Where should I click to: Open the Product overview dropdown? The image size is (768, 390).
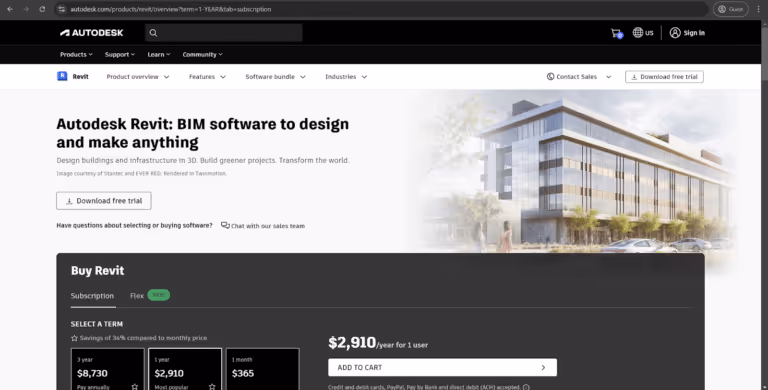click(x=138, y=77)
